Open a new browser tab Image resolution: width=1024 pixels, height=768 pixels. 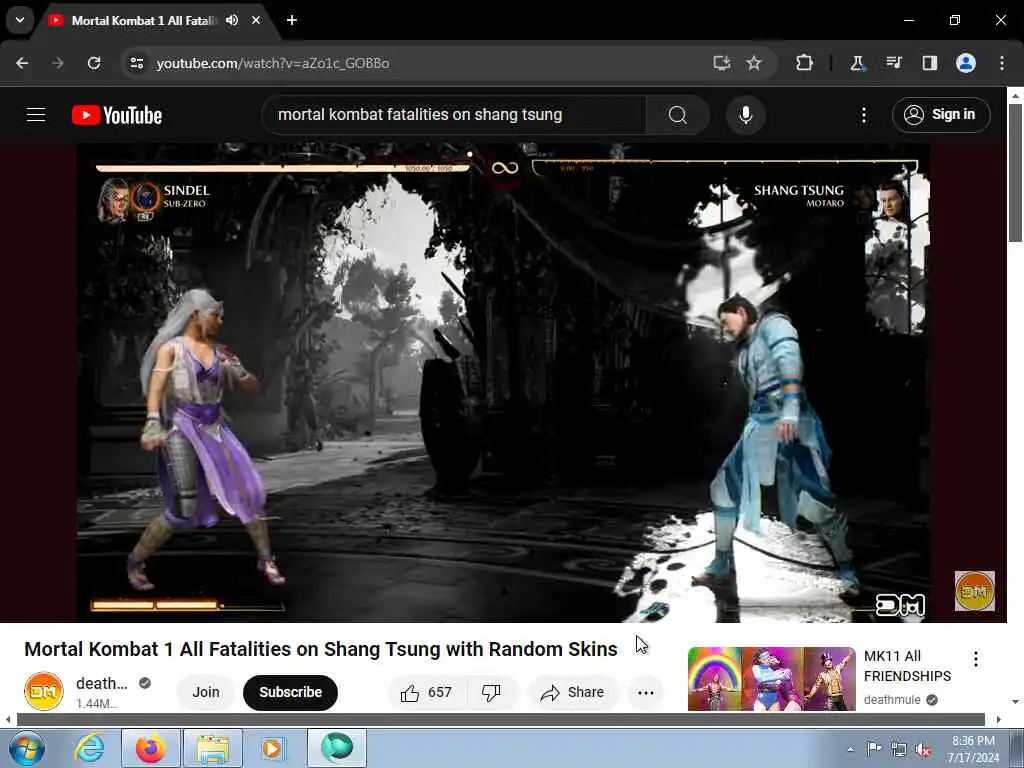292,20
